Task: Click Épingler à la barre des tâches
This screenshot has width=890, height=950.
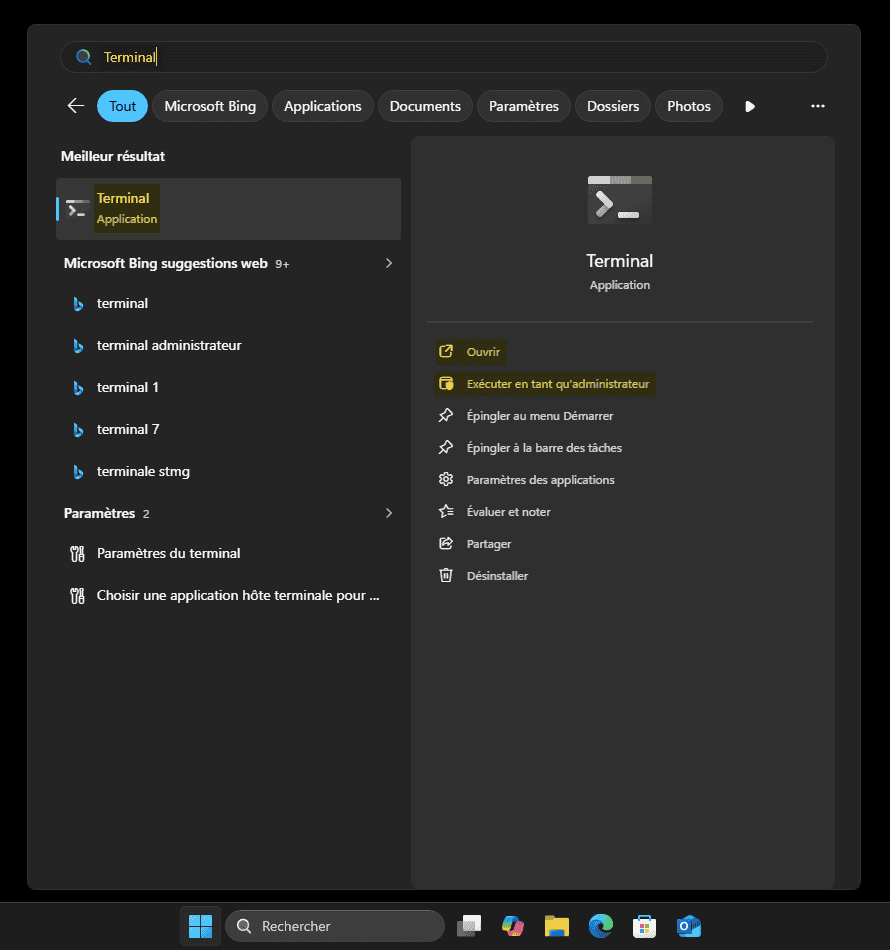Action: tap(530, 448)
